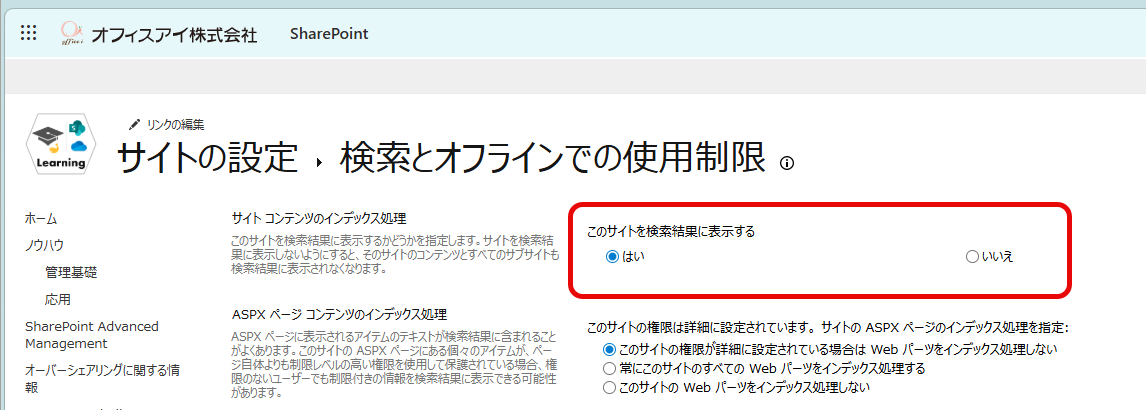Select 権限が詳細に設定されている場合はインデックス処理しない option

coord(610,350)
